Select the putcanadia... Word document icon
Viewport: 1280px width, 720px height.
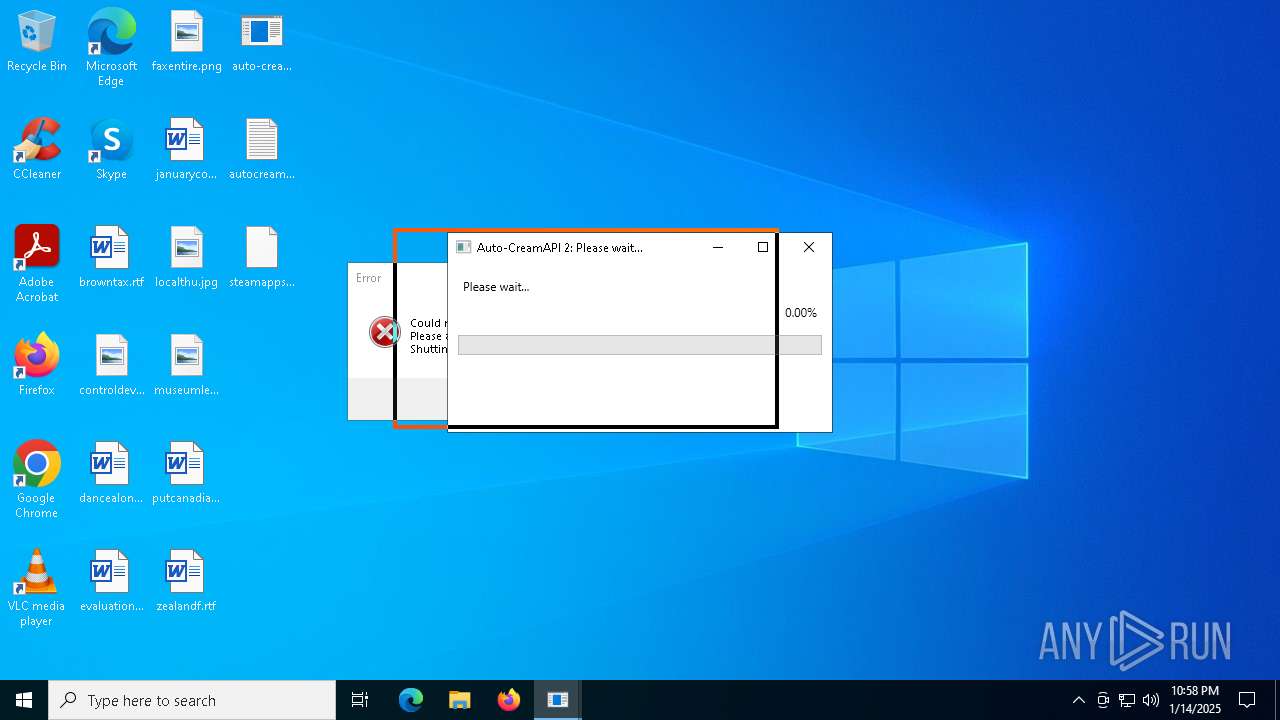click(x=187, y=474)
